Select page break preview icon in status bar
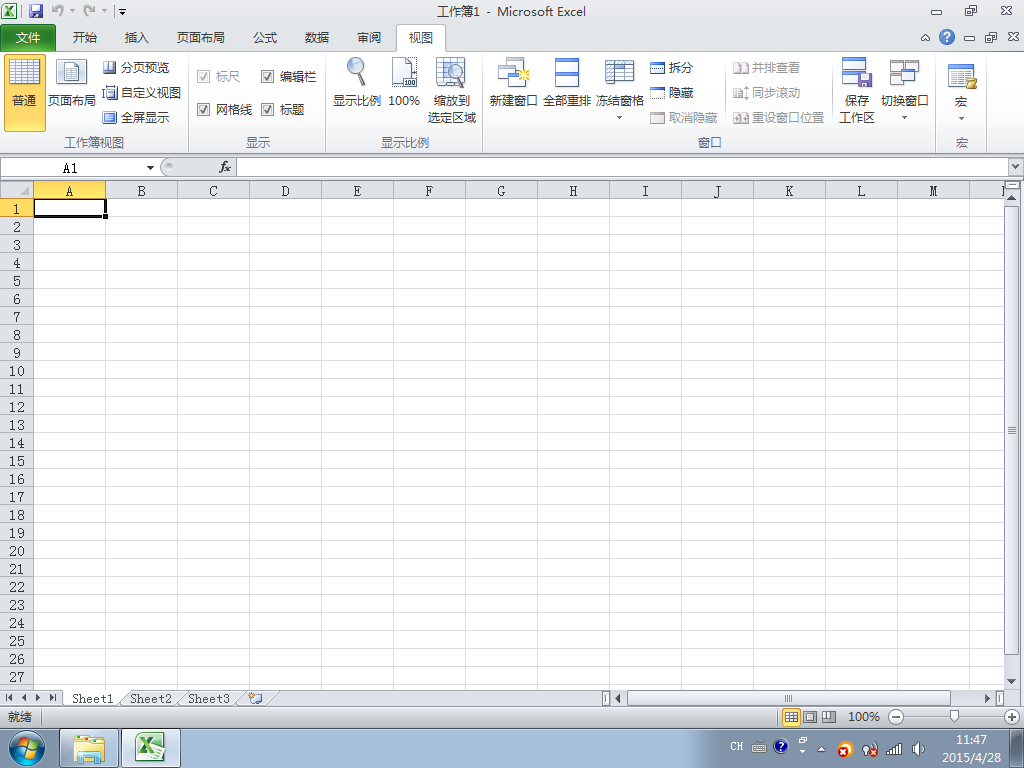The image size is (1024, 768). pos(829,717)
